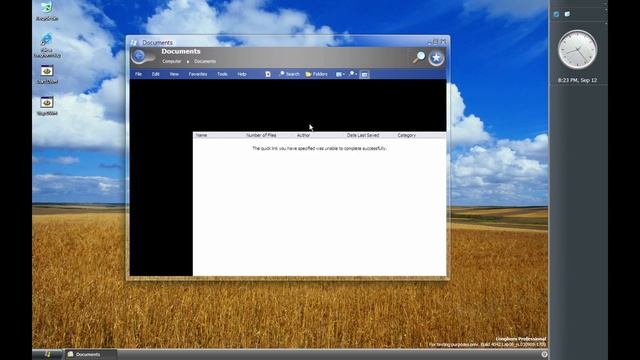Image resolution: width=640 pixels, height=360 pixels.
Task: Click the Search toolbar button
Action: coord(289,74)
